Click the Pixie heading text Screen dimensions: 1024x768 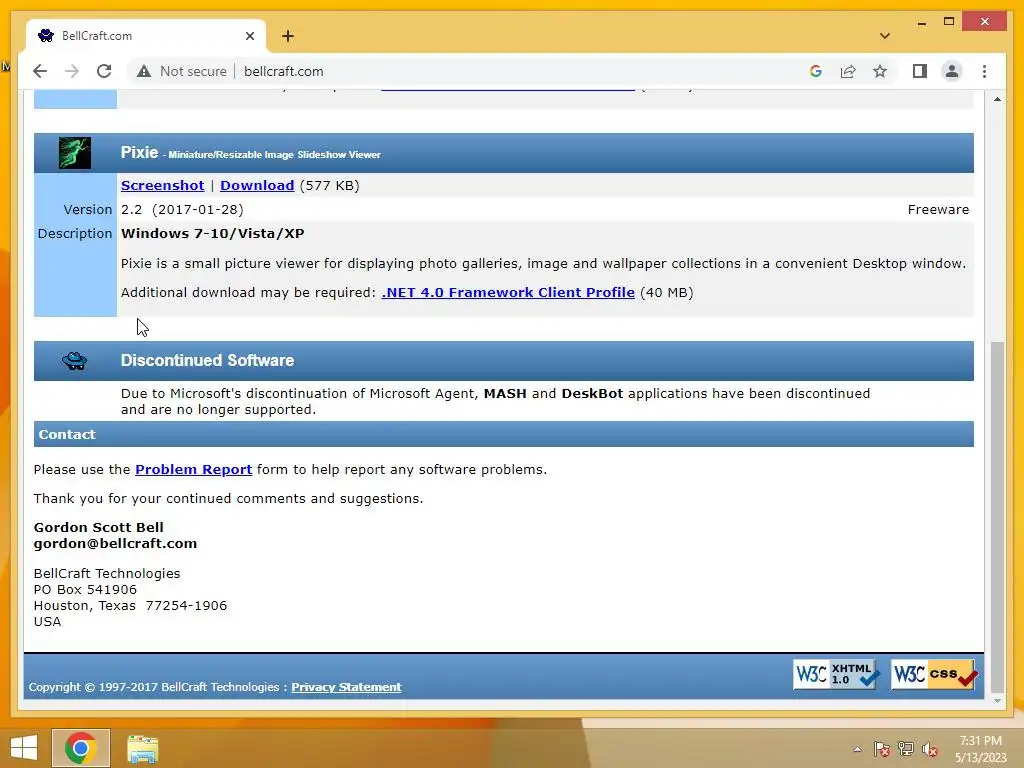139,152
